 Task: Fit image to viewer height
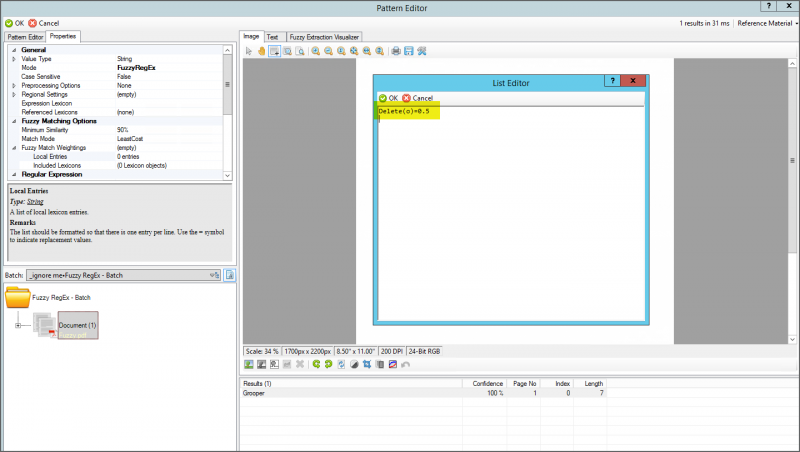380,51
